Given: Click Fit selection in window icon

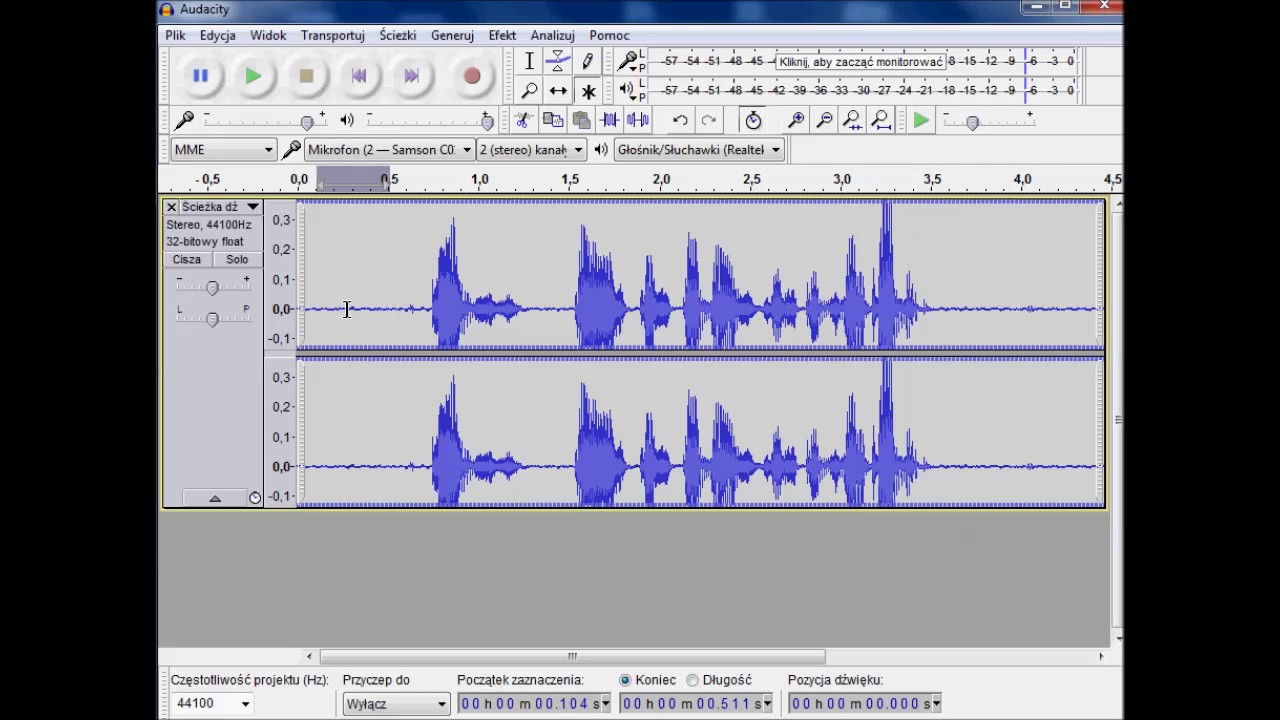Looking at the screenshot, I should (853, 120).
